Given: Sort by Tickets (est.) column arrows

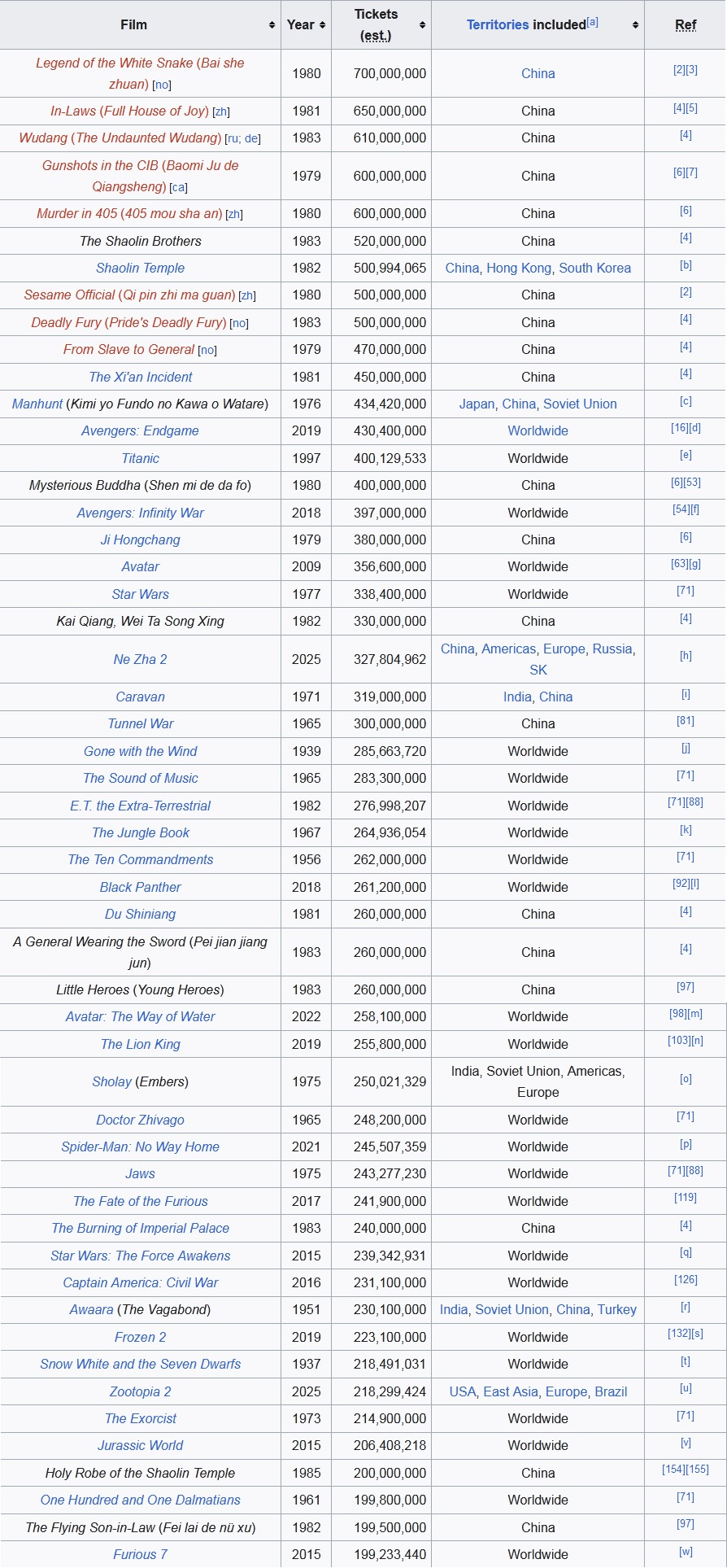Looking at the screenshot, I should [x=422, y=25].
